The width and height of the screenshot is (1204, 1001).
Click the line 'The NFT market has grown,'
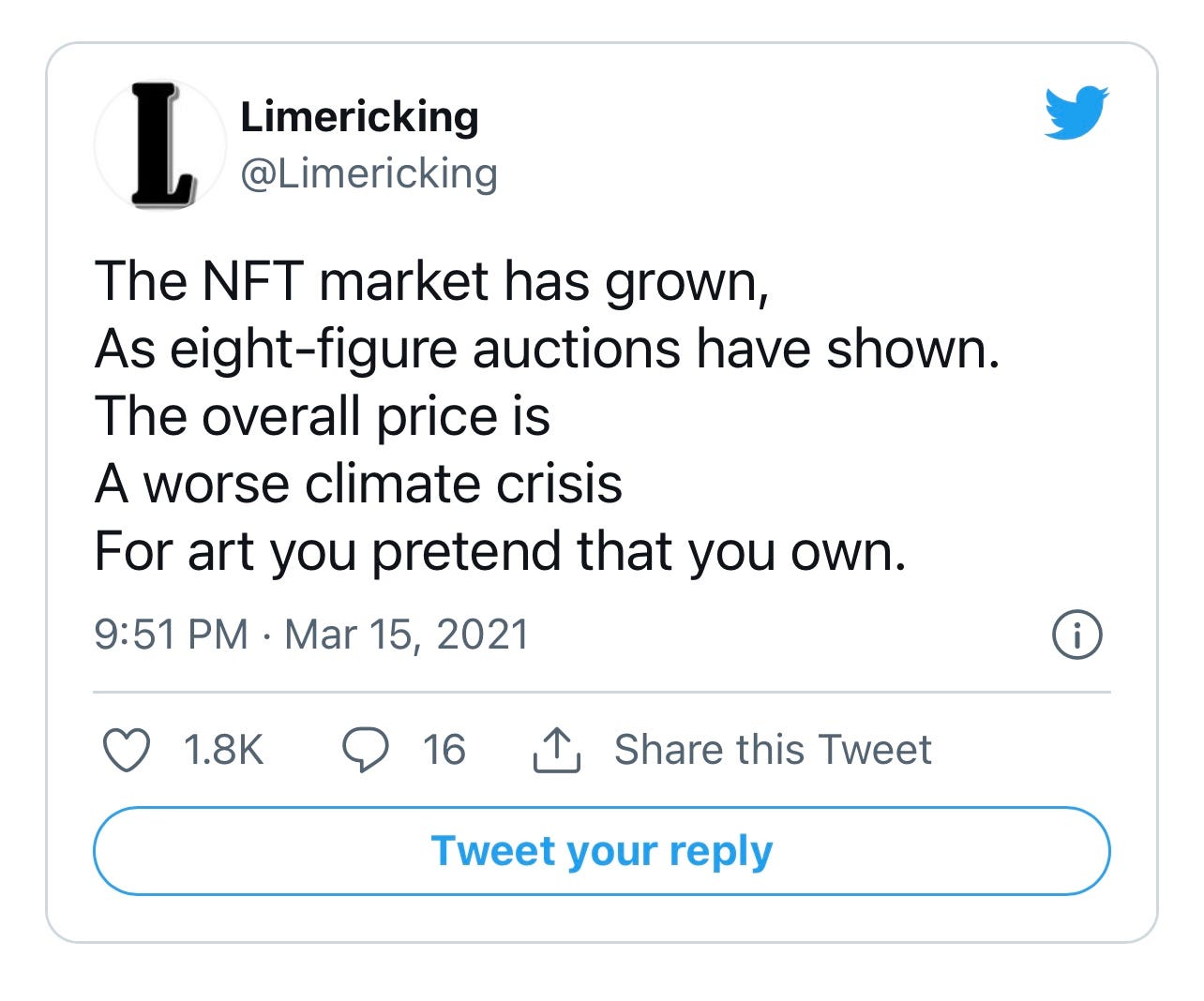pyautogui.click(x=432, y=282)
